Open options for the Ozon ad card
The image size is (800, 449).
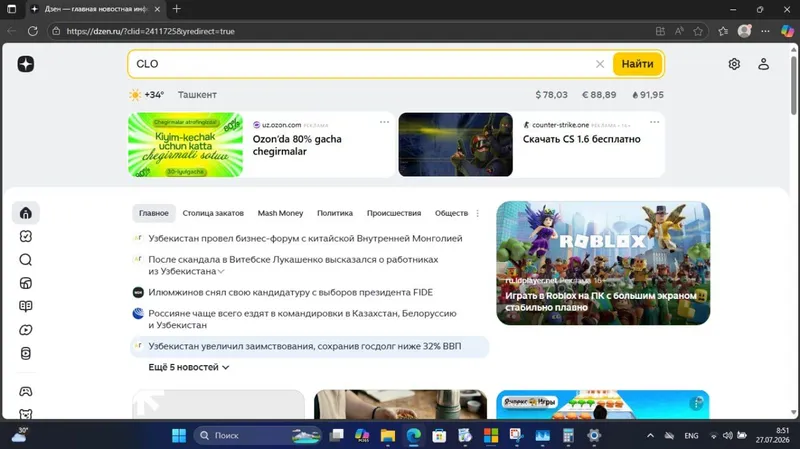pyautogui.click(x=384, y=122)
